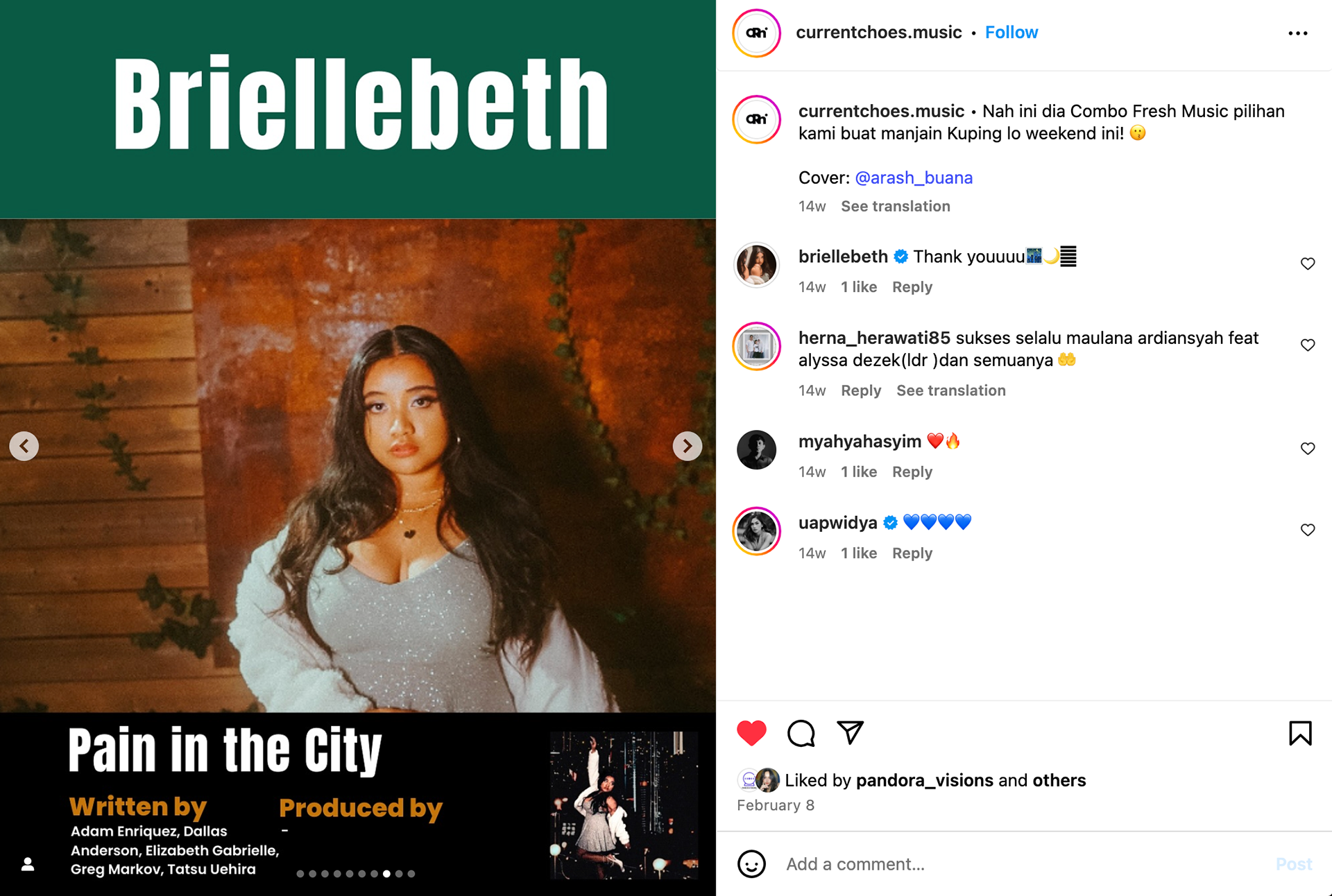Open @arash_buana profile link

pyautogui.click(x=914, y=178)
